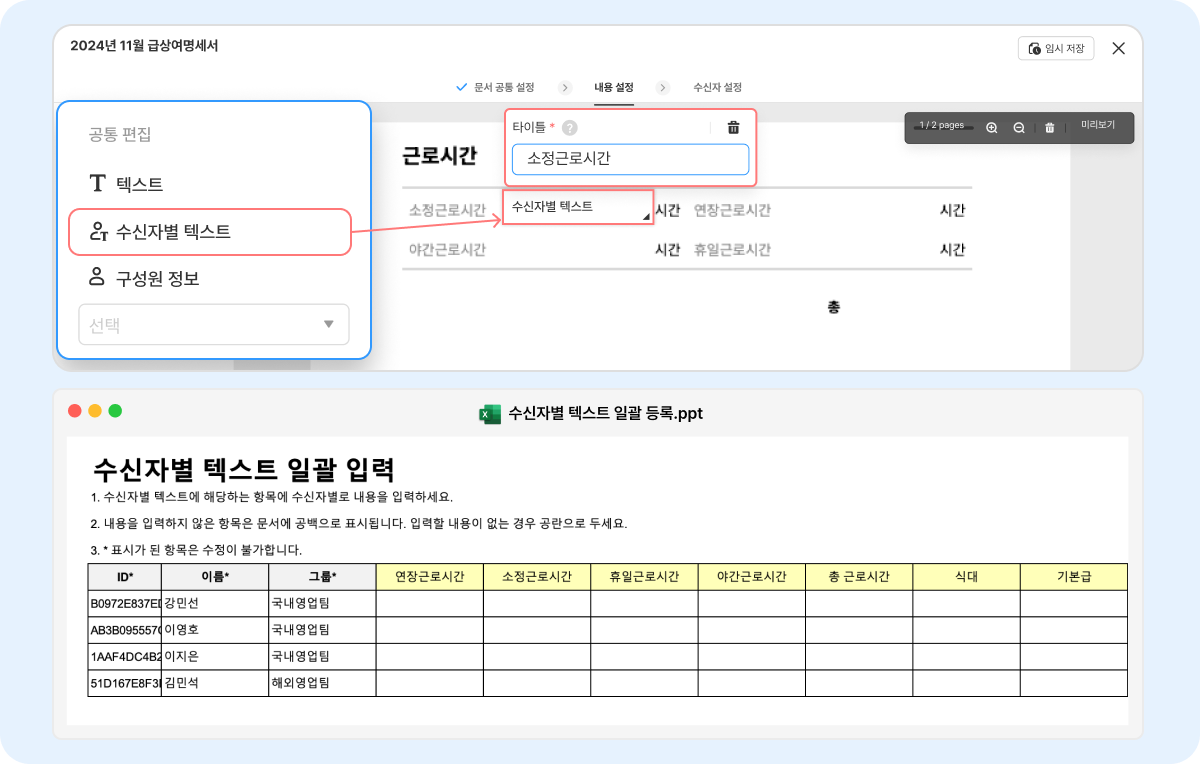The width and height of the screenshot is (1200, 764).
Task: Click the help question mark next to 타이틀
Action: point(569,128)
